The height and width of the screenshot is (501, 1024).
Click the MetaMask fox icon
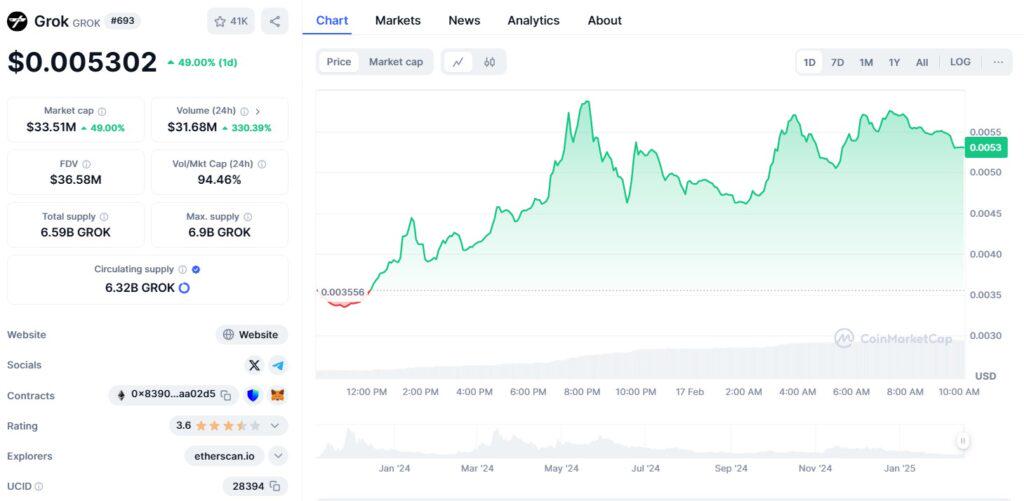[x=279, y=396]
